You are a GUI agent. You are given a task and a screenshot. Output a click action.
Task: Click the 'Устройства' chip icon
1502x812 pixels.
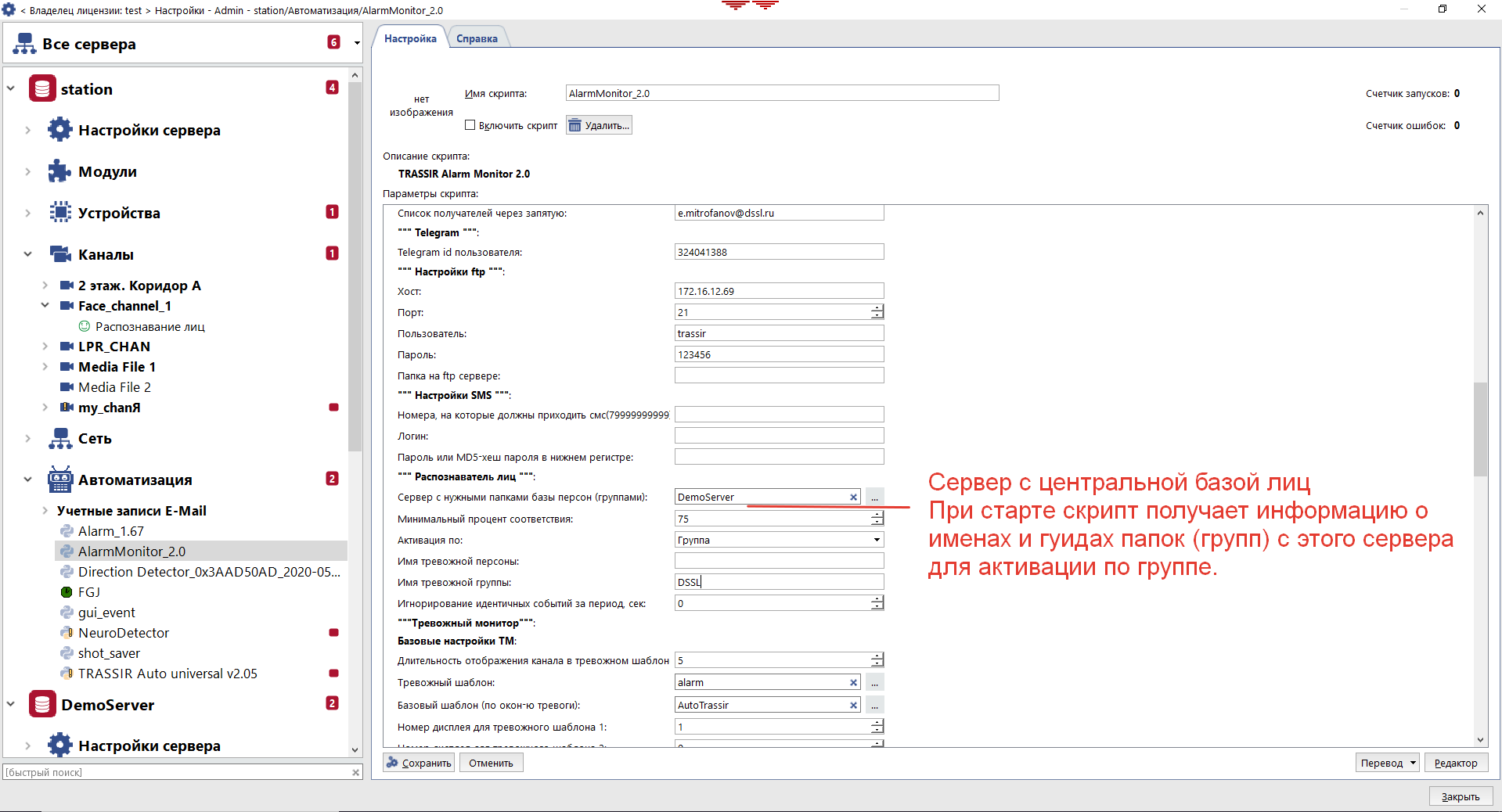60,212
